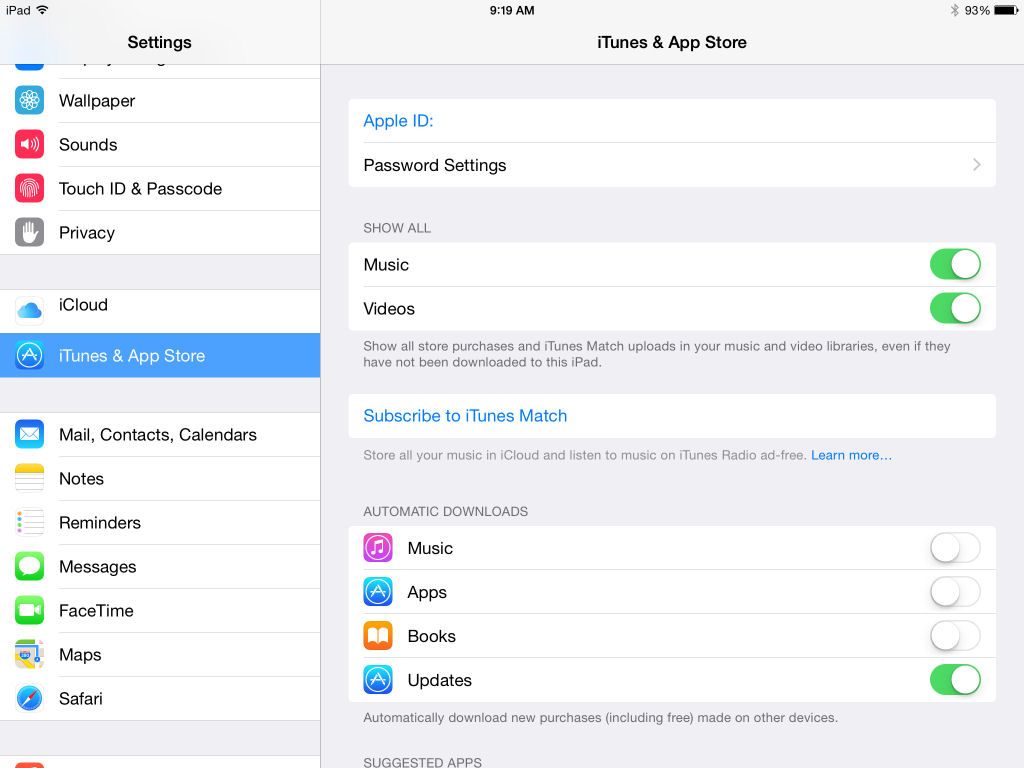Screen dimensions: 1024x768
Task: Tap Subscribe to iTunes Match
Action: [465, 415]
